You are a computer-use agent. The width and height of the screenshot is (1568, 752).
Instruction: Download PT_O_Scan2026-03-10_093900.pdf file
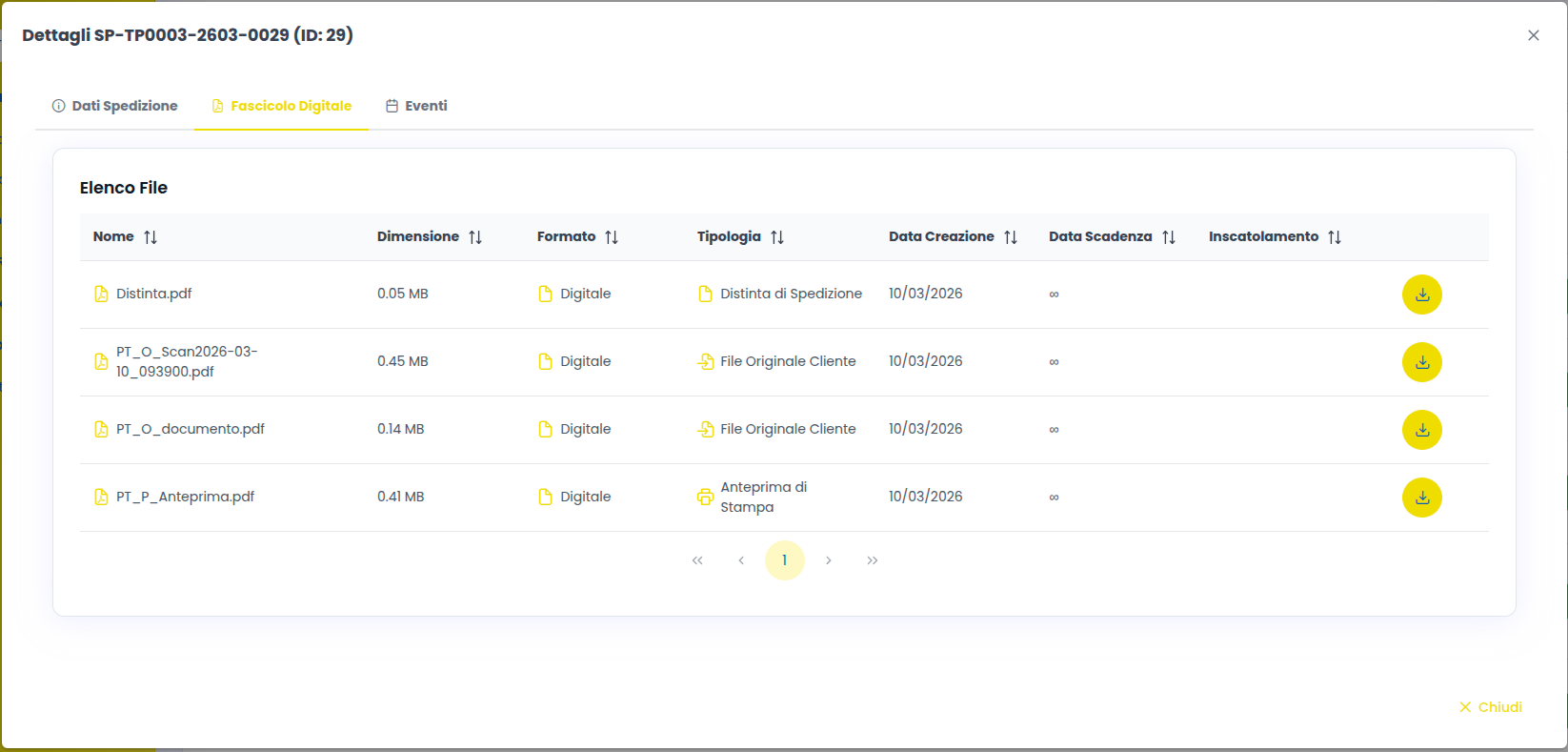click(x=1421, y=362)
